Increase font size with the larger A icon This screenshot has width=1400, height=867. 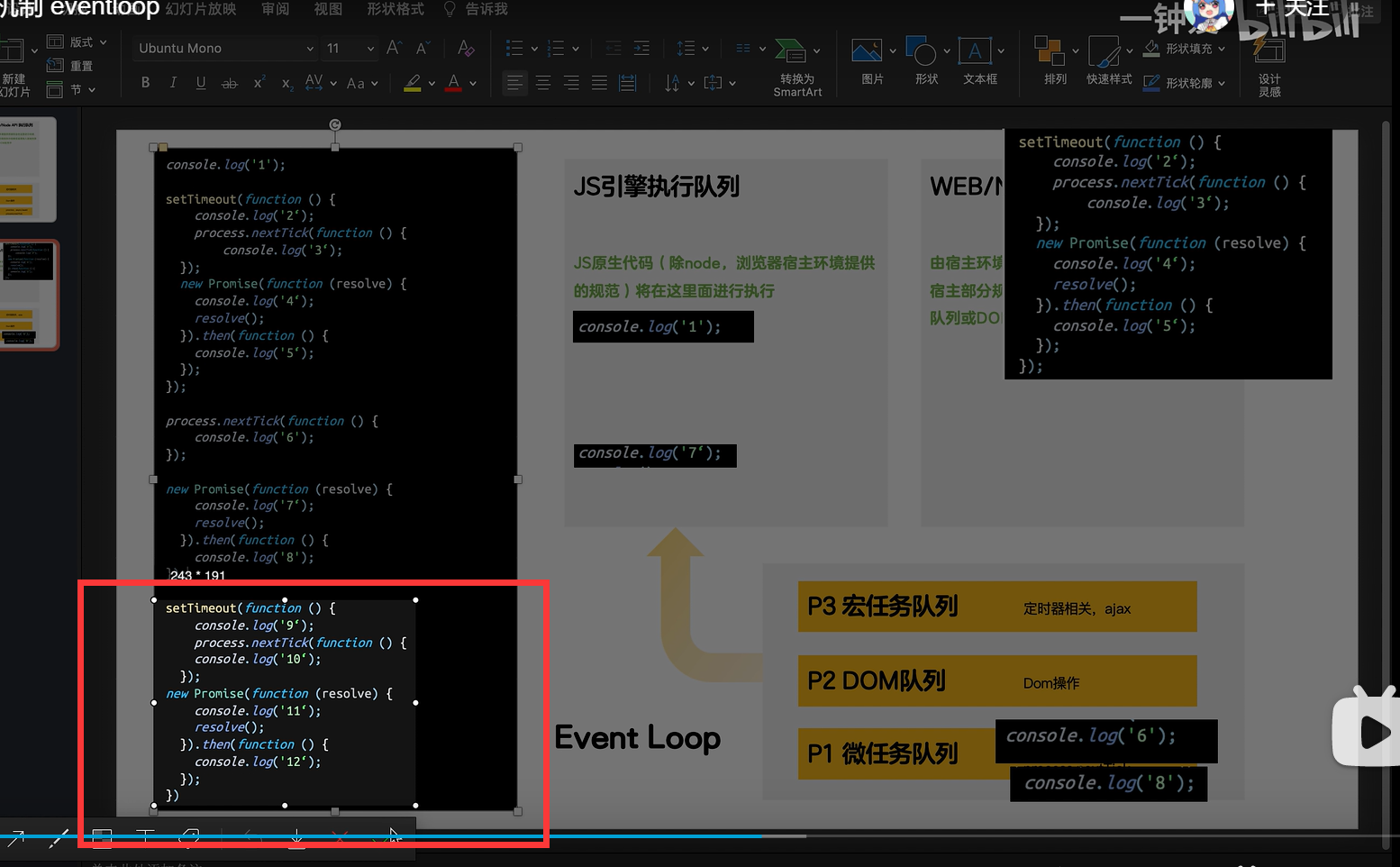click(393, 48)
